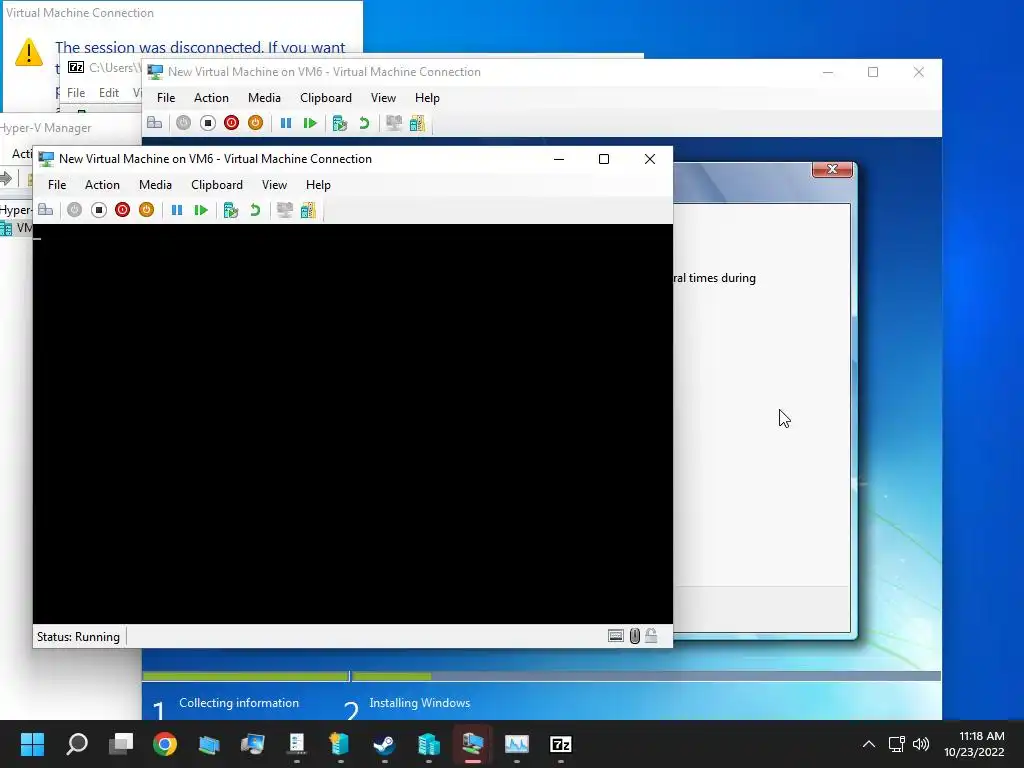
Task: Open File menu in back VM Connection window
Action: 166,98
